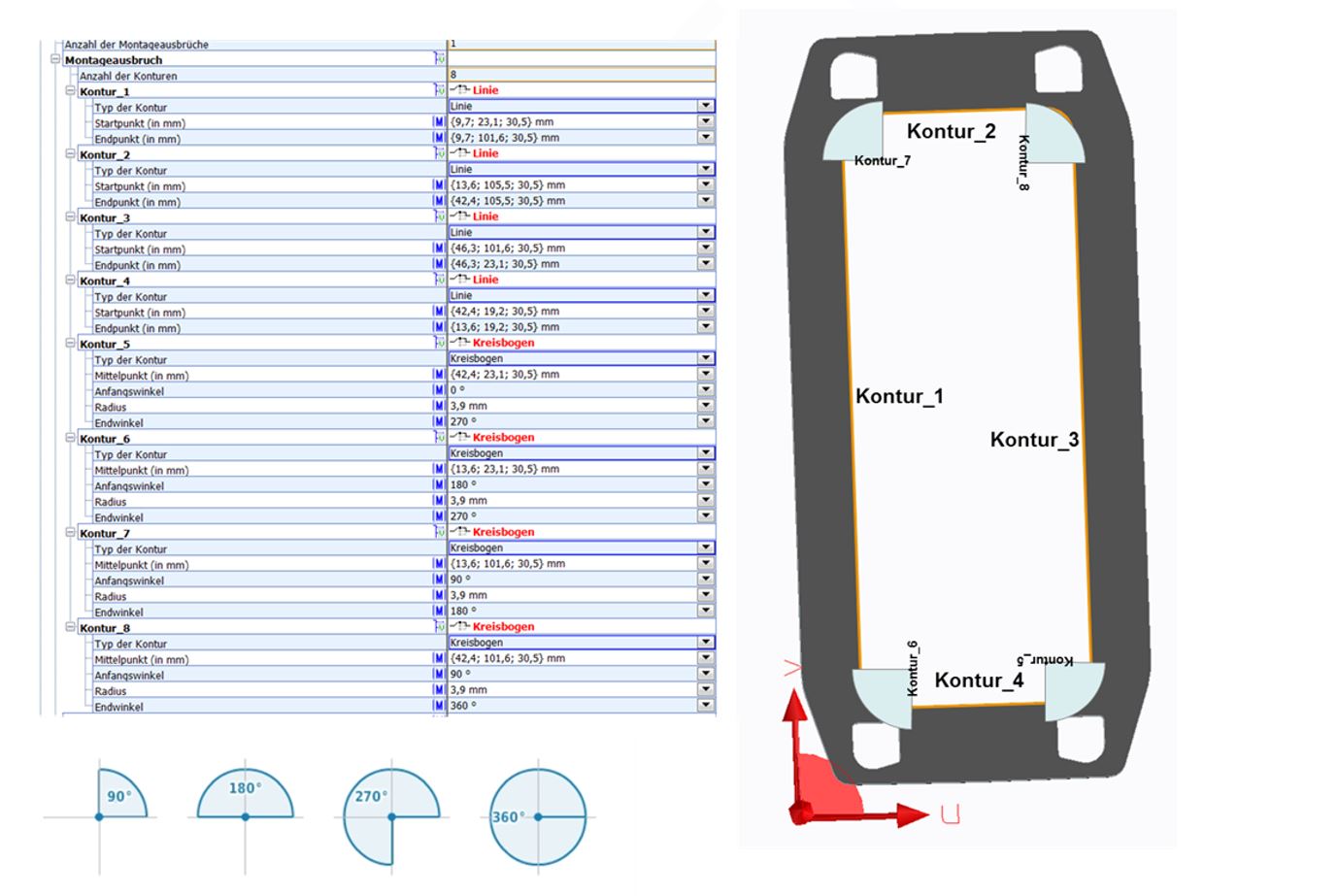The width and height of the screenshot is (1338, 896).
Task: Click the M icon beside Kontur_5 Radius
Action: 439,406
